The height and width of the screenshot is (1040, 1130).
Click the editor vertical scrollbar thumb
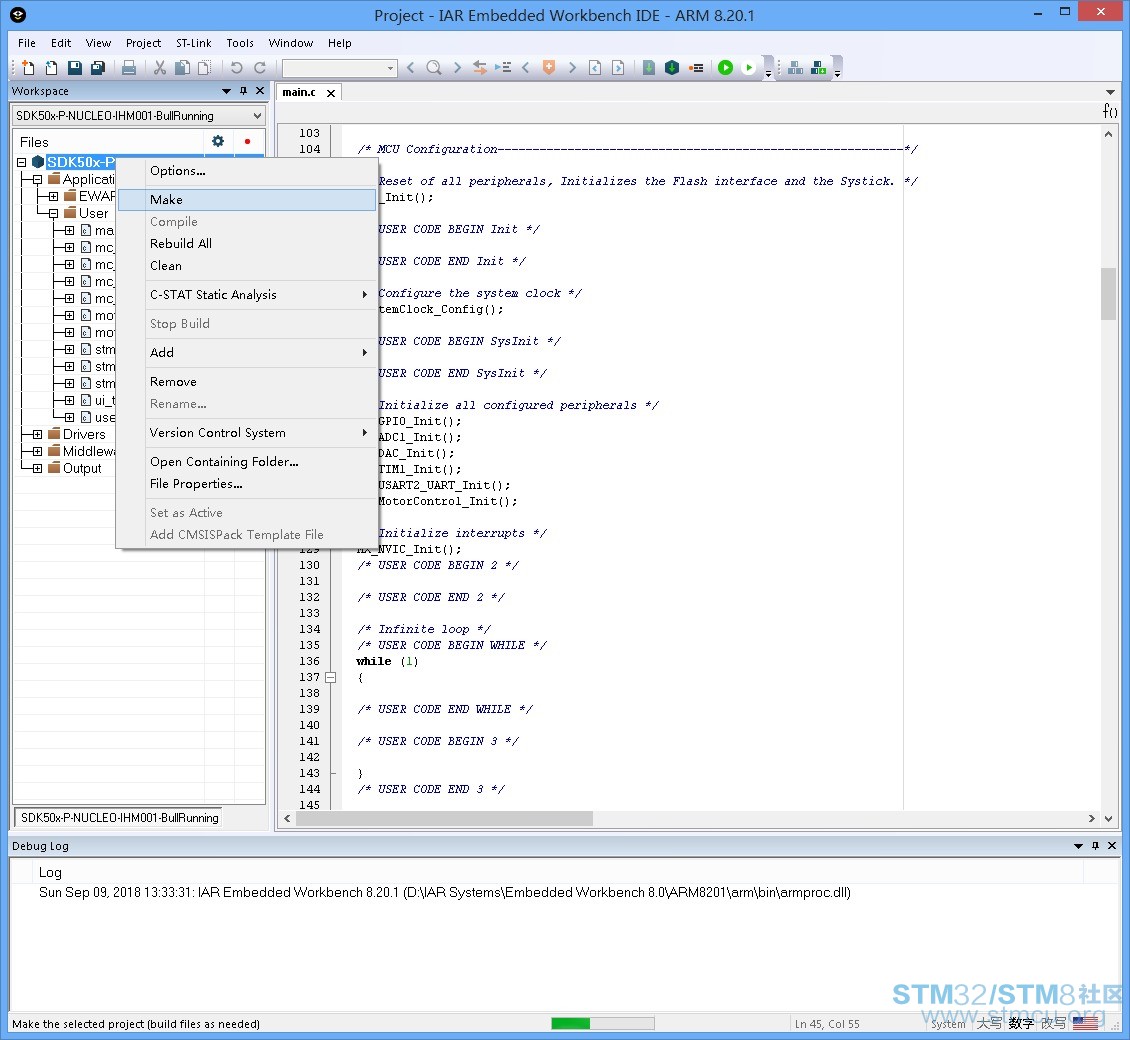1108,293
